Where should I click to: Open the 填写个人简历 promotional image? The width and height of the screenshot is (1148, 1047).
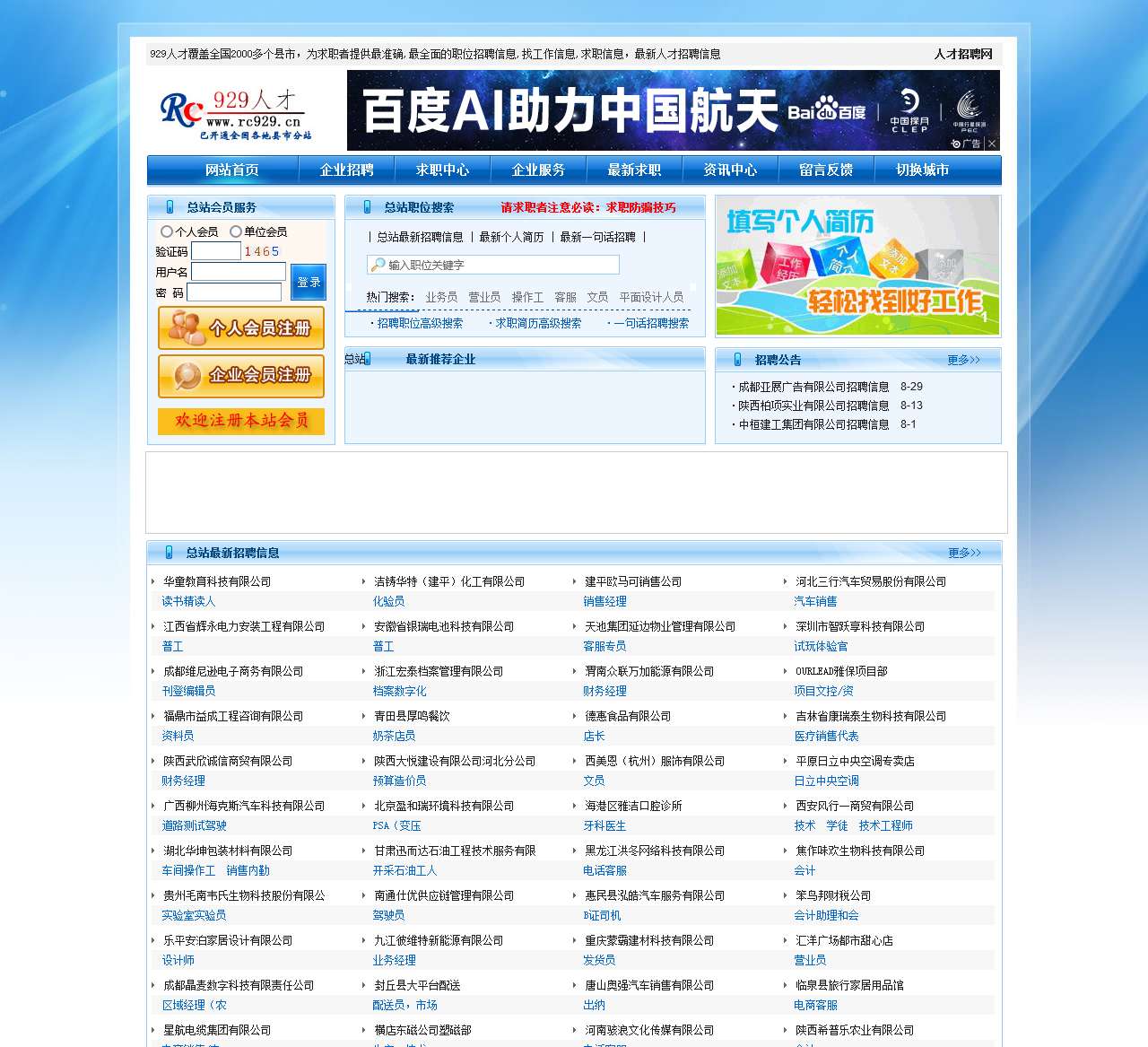pos(857,266)
